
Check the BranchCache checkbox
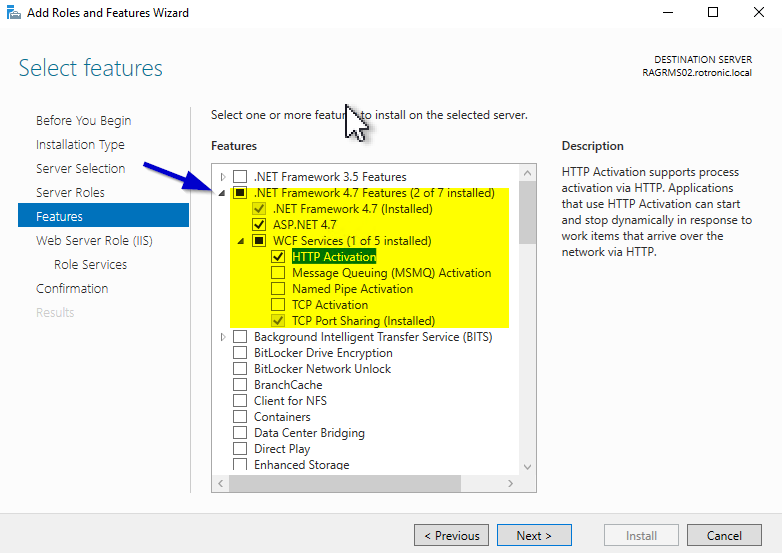[x=240, y=384]
